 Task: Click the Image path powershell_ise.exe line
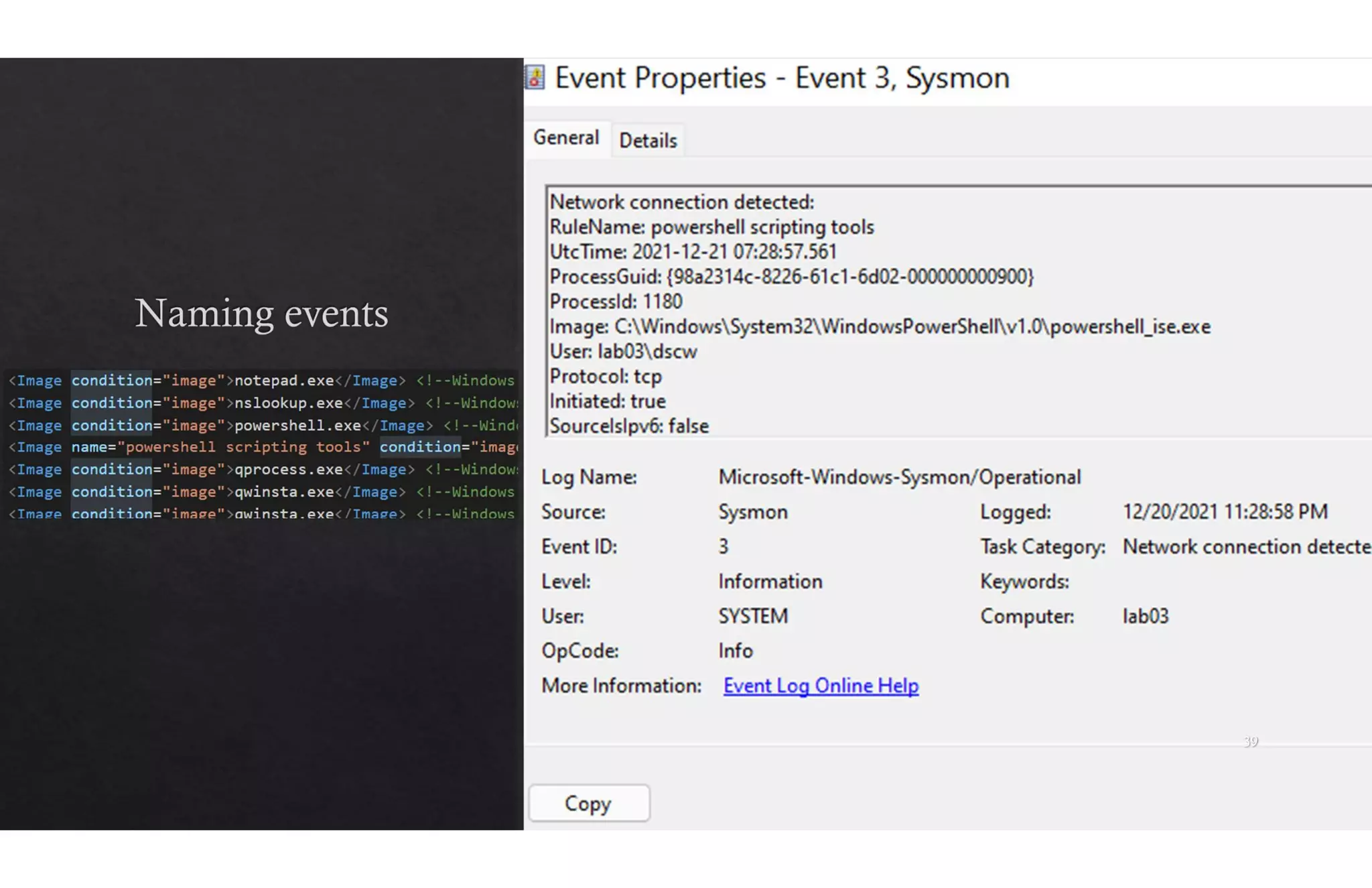(x=880, y=327)
